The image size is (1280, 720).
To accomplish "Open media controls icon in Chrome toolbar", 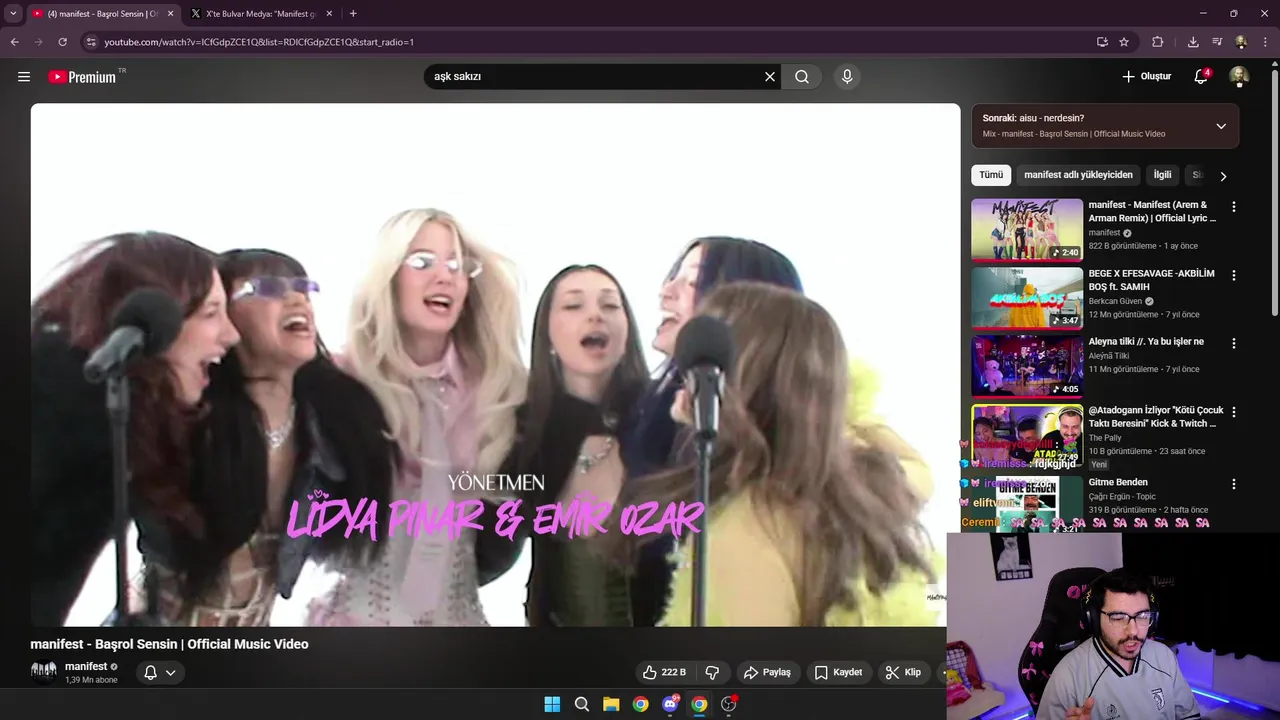I will pos(1217,42).
